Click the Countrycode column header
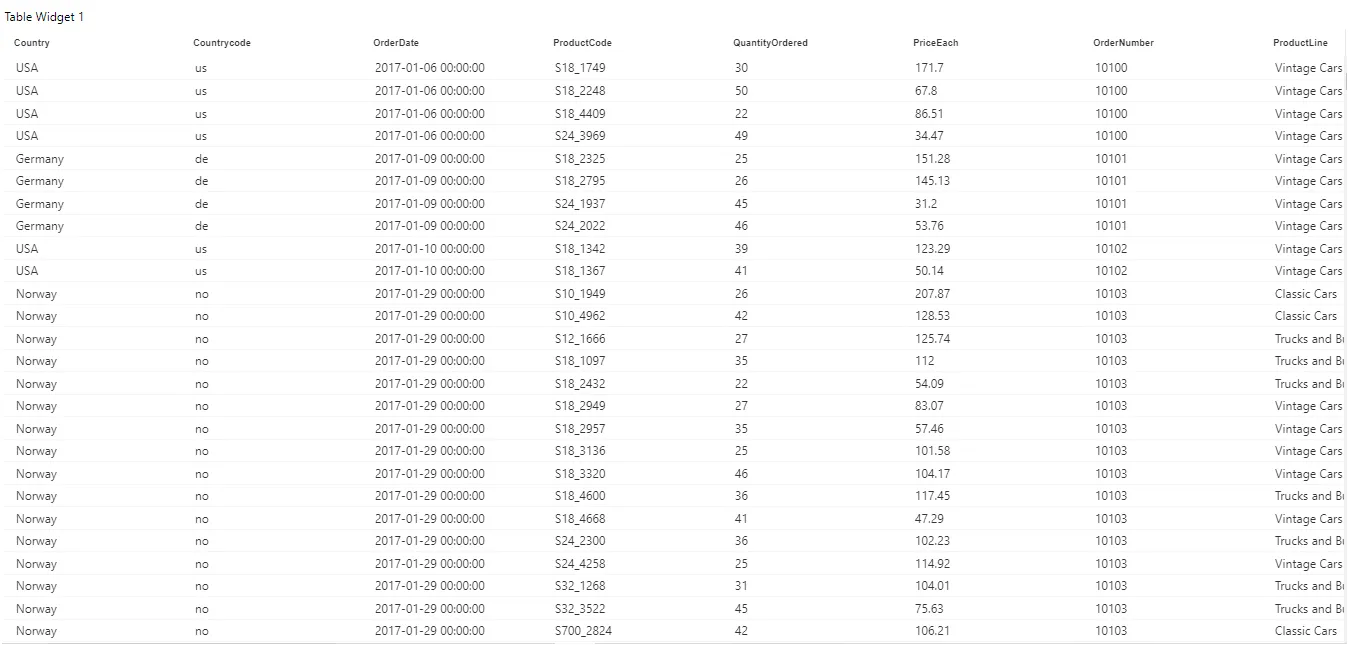 (x=222, y=43)
